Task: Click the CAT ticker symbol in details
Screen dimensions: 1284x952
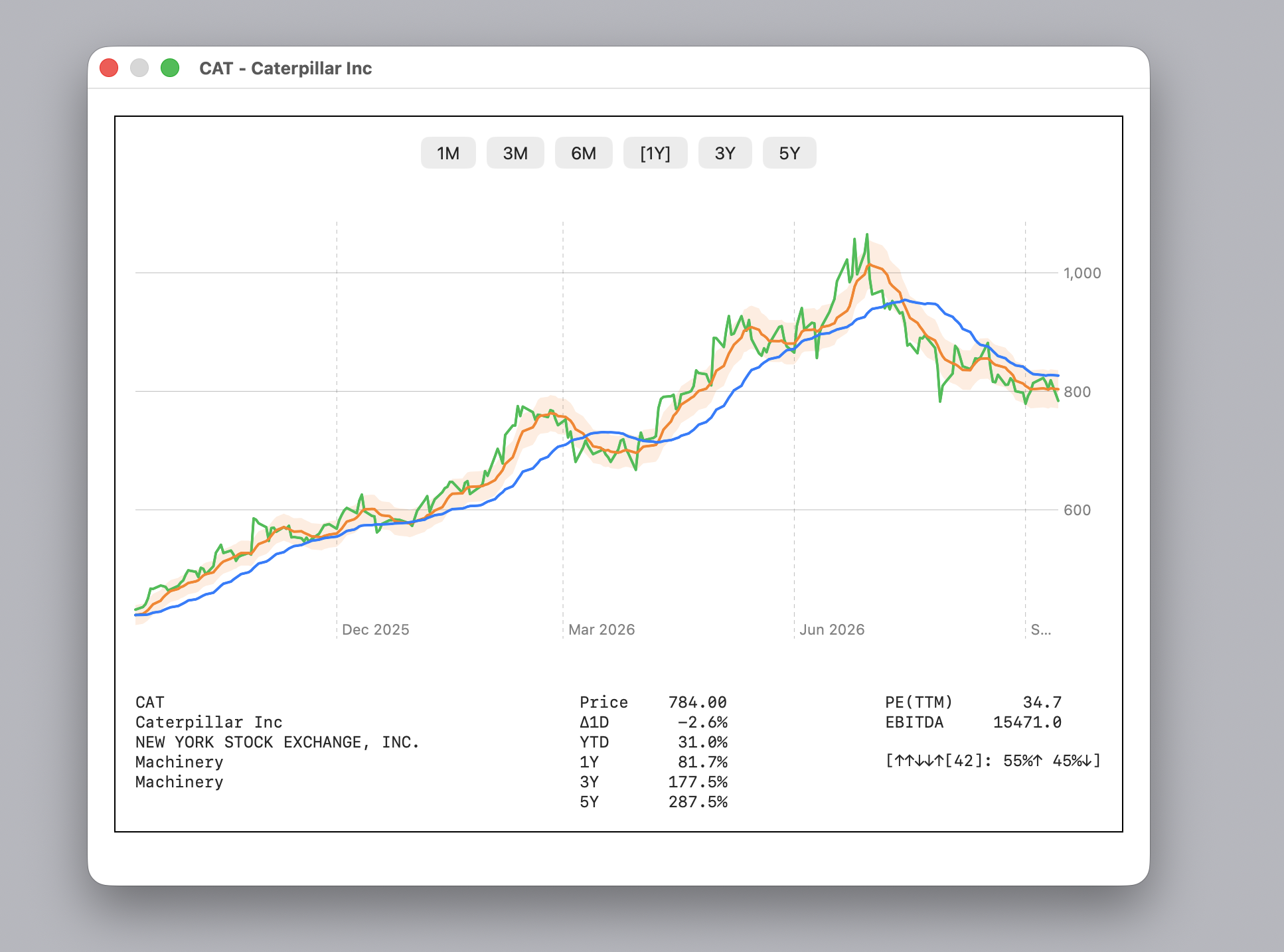Action: coord(150,702)
